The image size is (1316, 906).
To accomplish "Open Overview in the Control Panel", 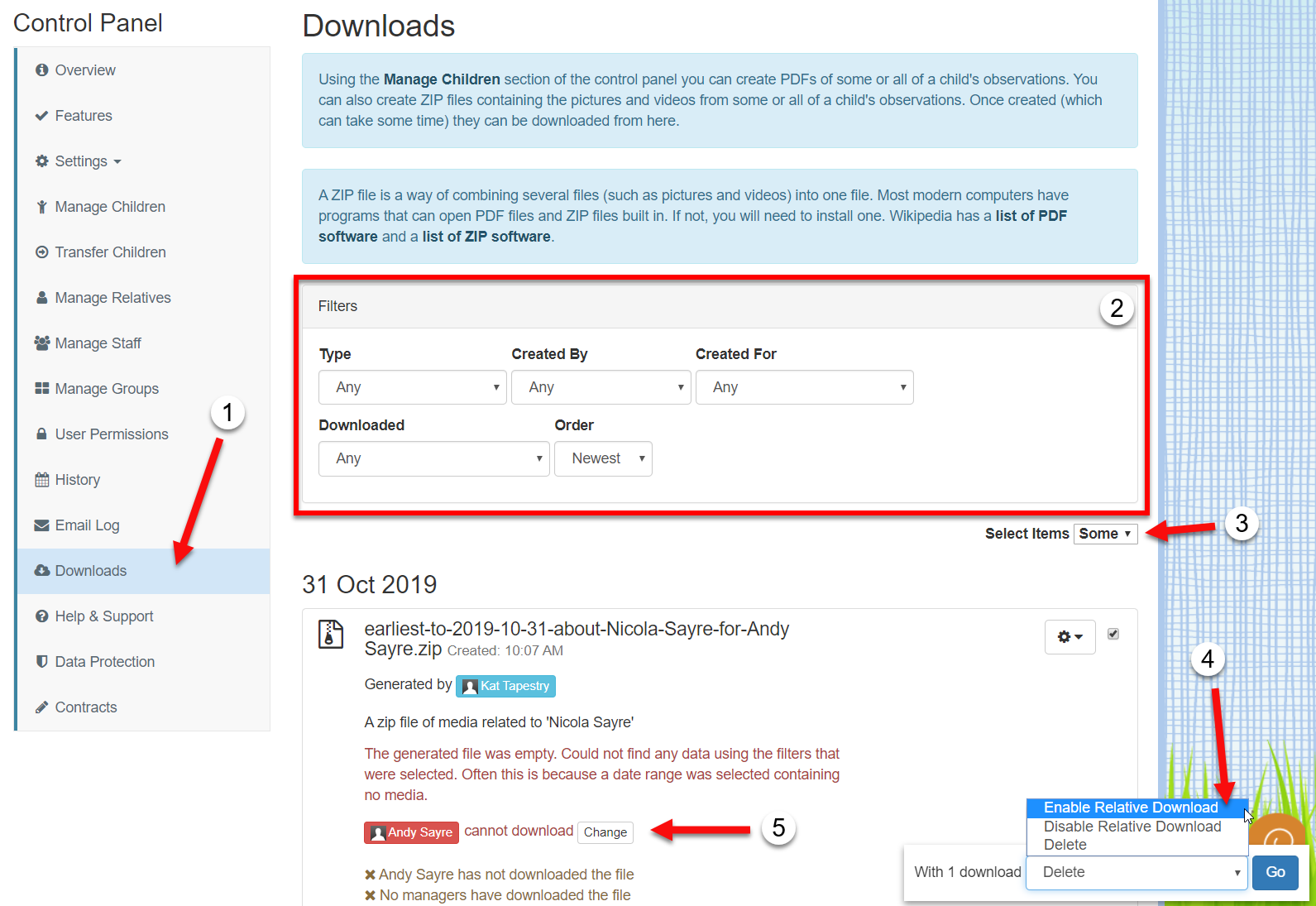I will (x=143, y=70).
